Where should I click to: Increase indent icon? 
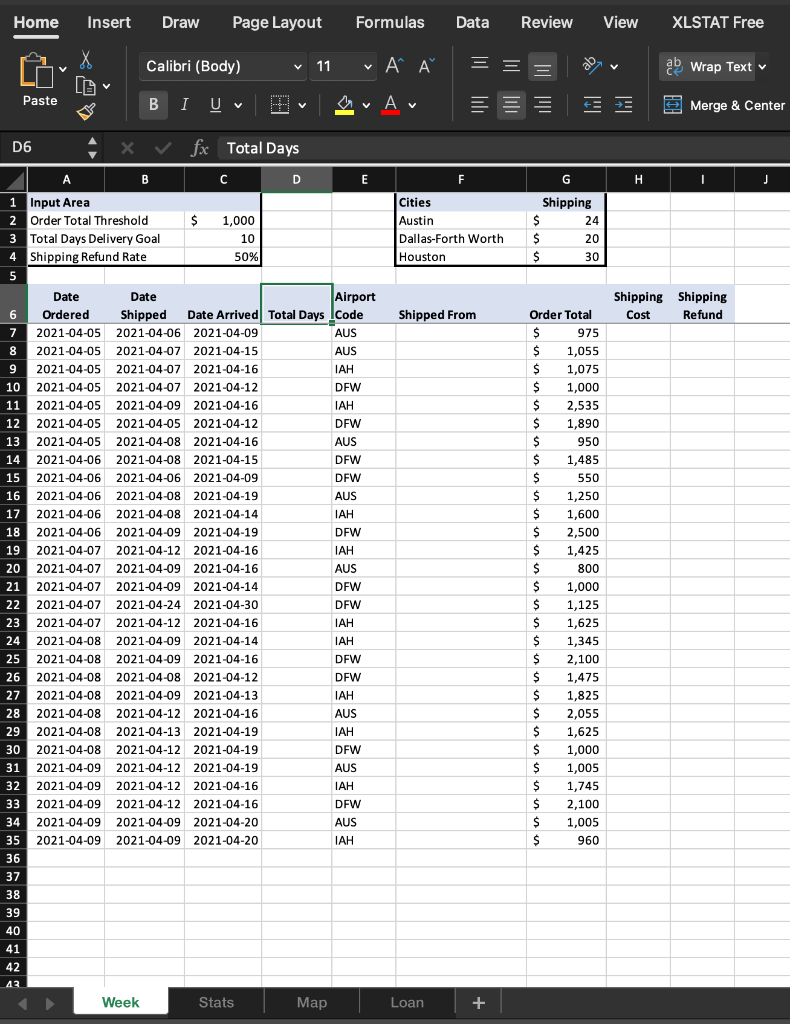click(x=624, y=104)
